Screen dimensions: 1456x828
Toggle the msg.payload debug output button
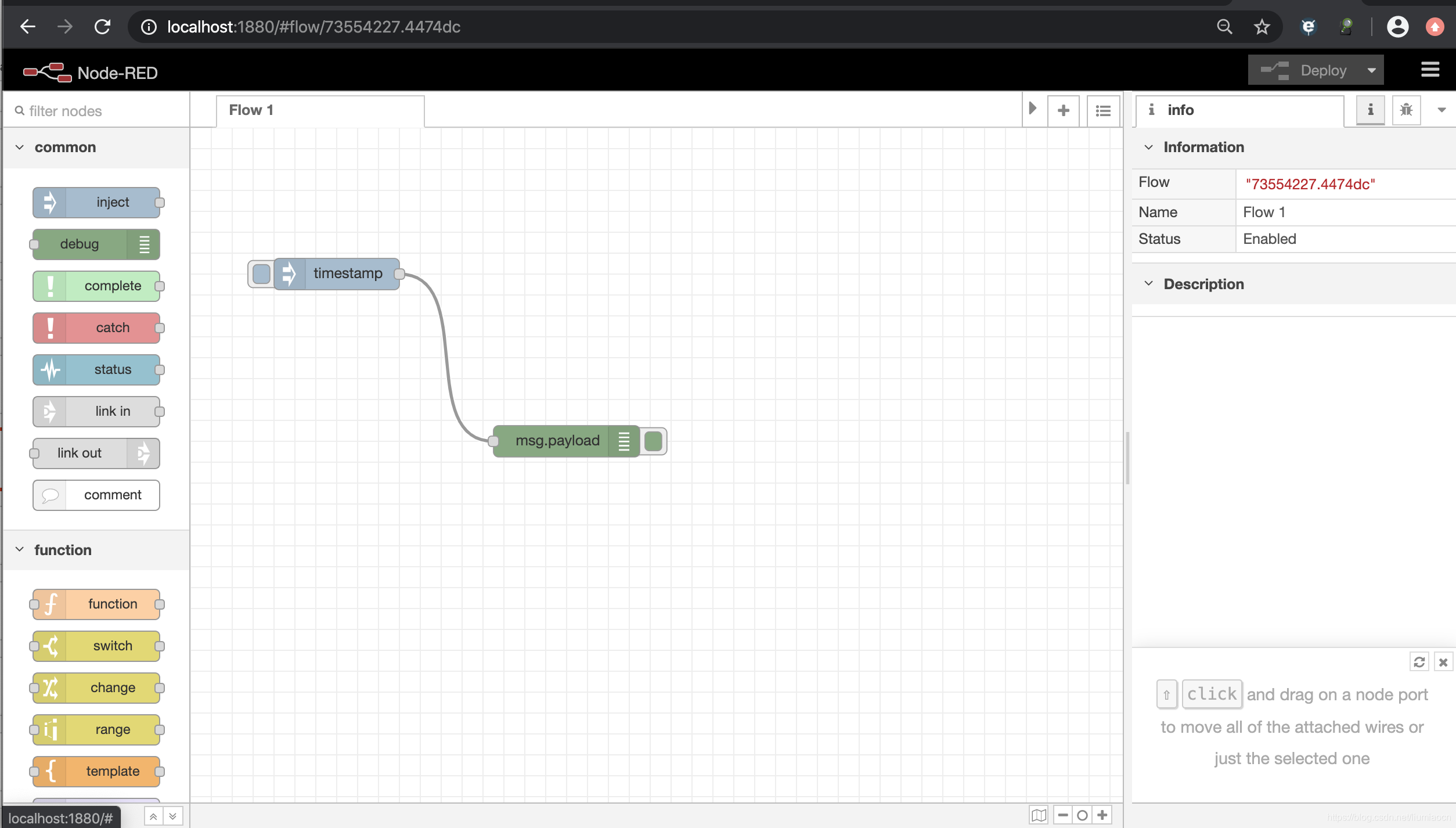[x=652, y=440]
